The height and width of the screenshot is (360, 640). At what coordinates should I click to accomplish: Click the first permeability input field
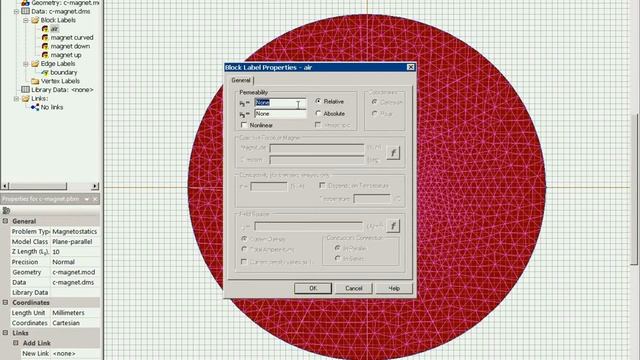click(x=280, y=102)
